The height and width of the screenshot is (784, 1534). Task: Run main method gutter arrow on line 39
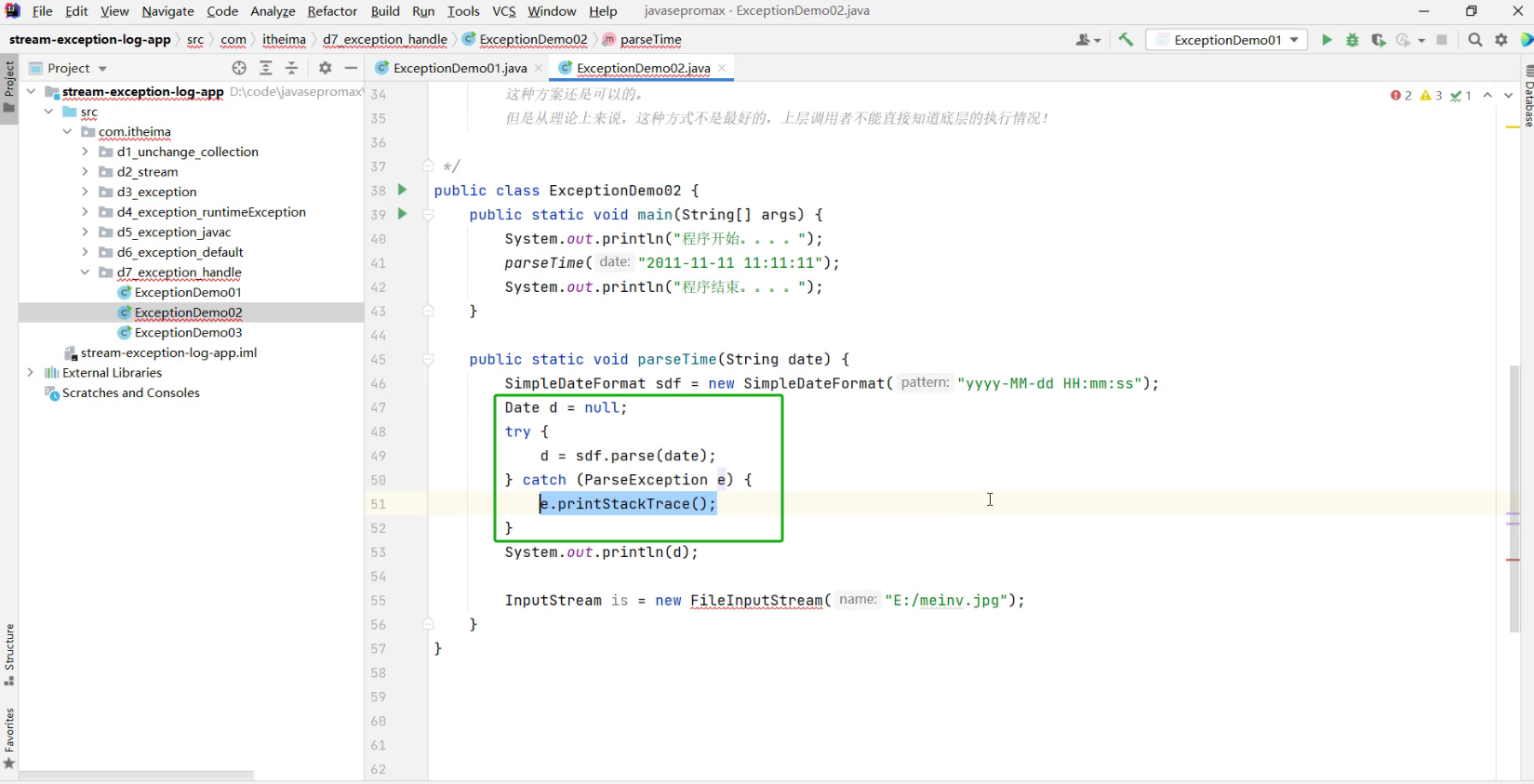coord(402,214)
